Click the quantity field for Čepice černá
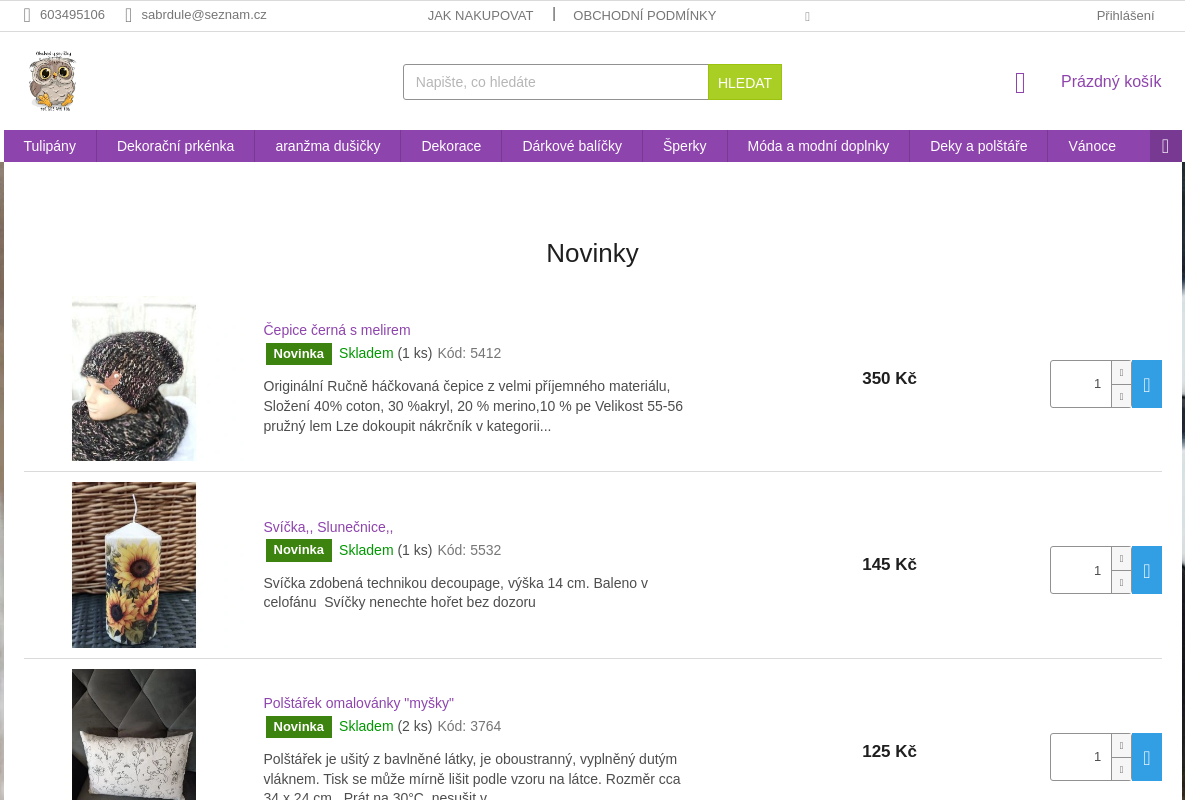Viewport: 1200px width, 800px height. pos(1081,384)
